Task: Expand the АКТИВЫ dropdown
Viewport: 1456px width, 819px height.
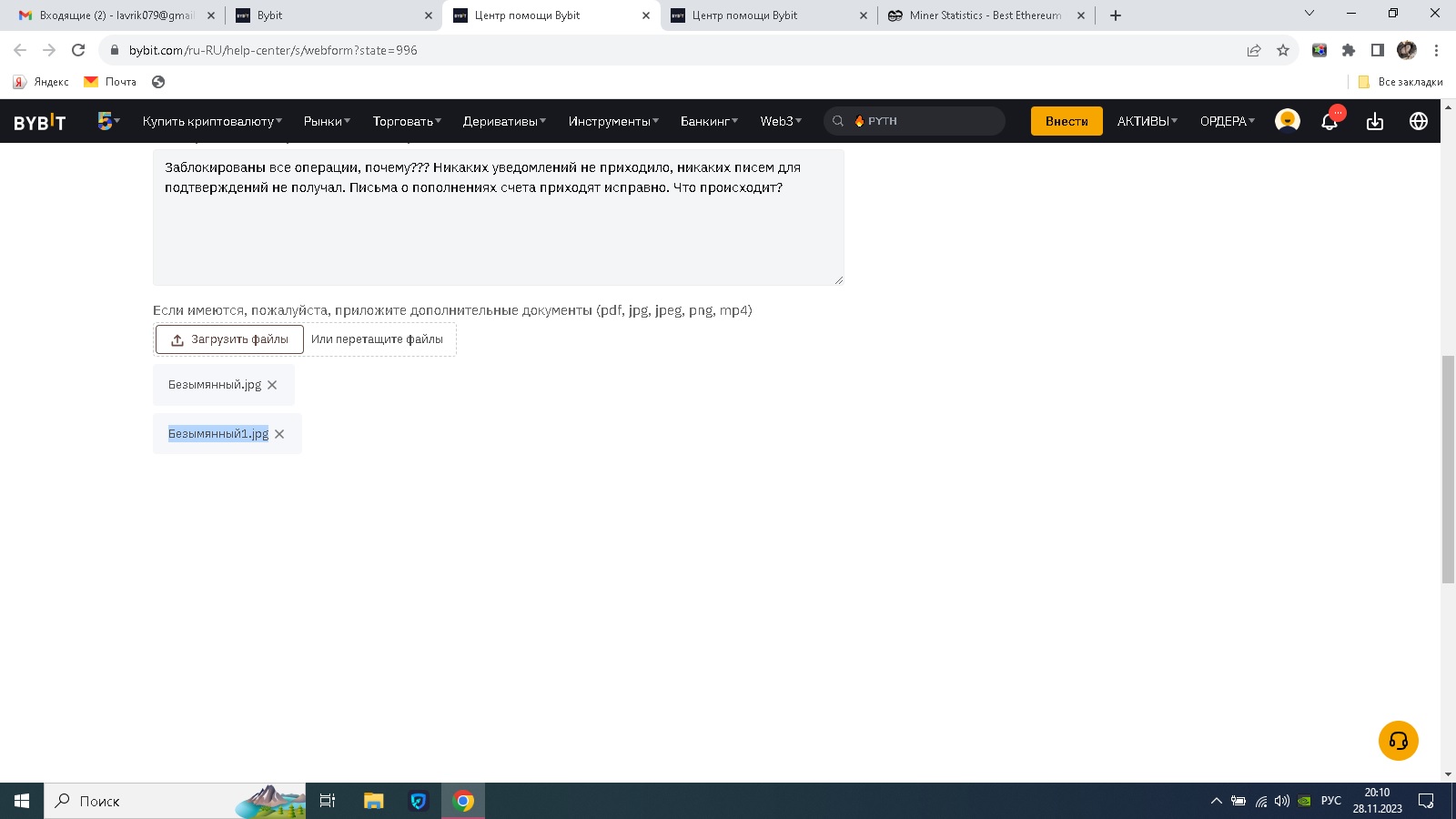Action: [x=1147, y=121]
